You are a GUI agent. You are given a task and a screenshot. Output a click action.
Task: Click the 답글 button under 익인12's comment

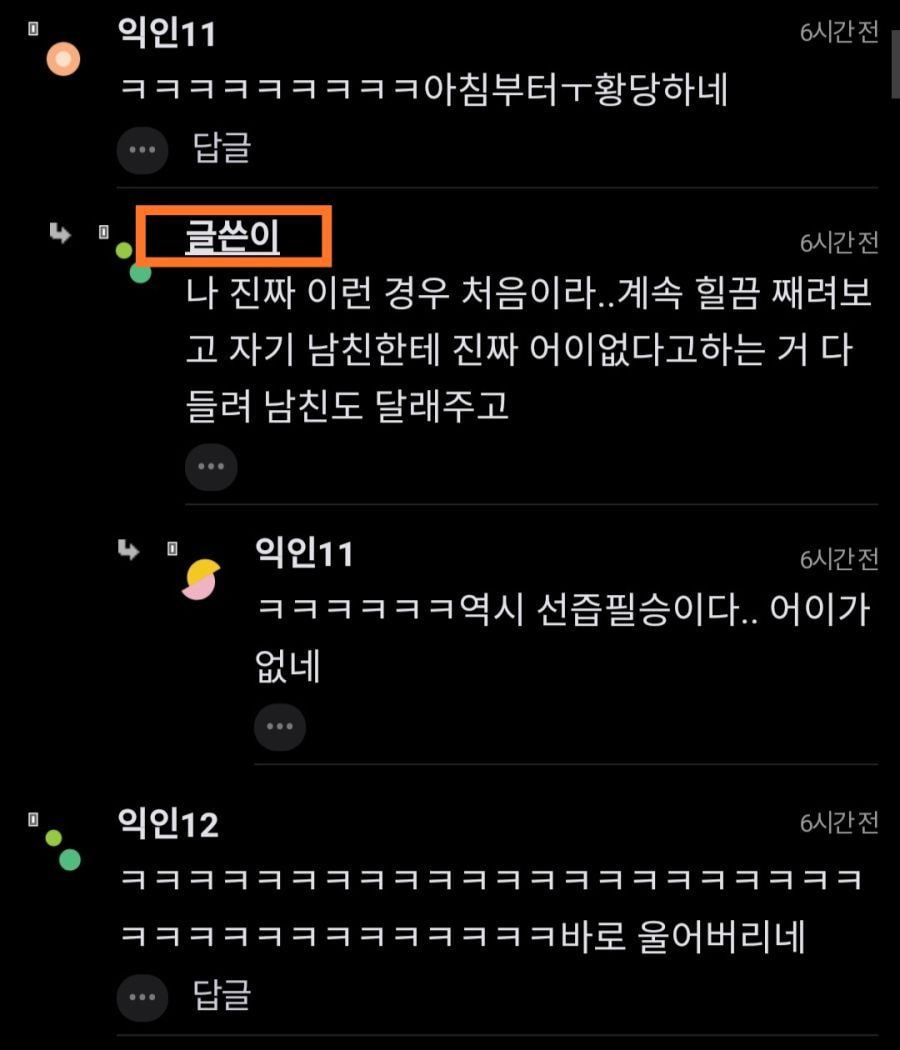222,995
